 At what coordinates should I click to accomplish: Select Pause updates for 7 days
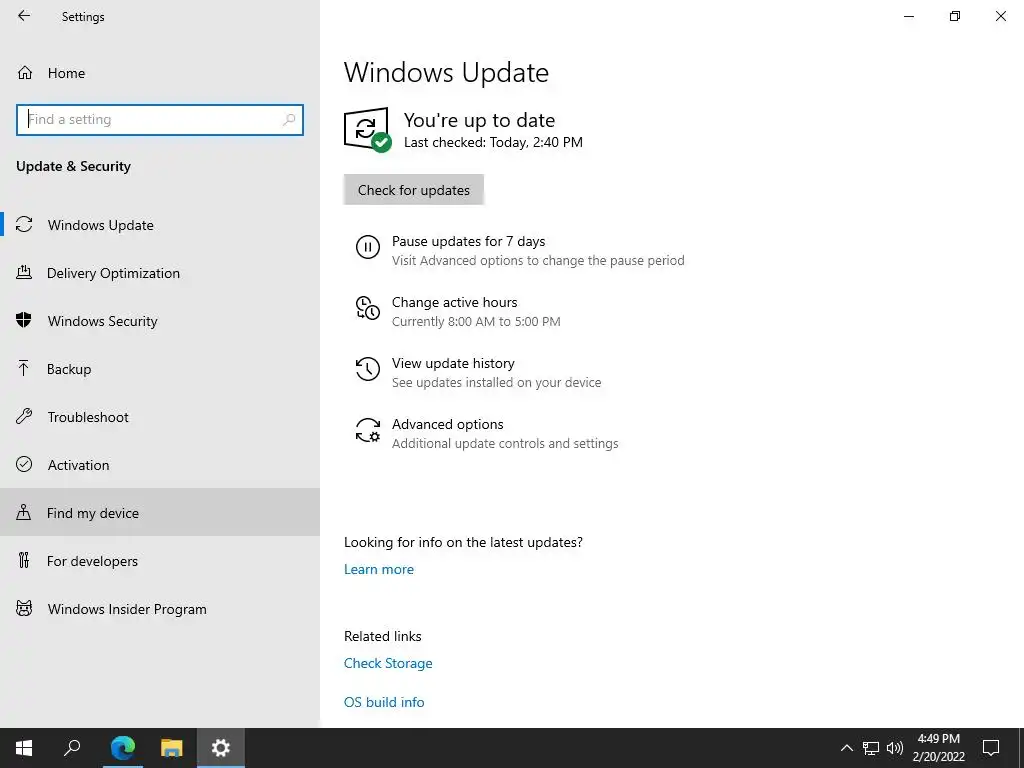click(x=520, y=250)
